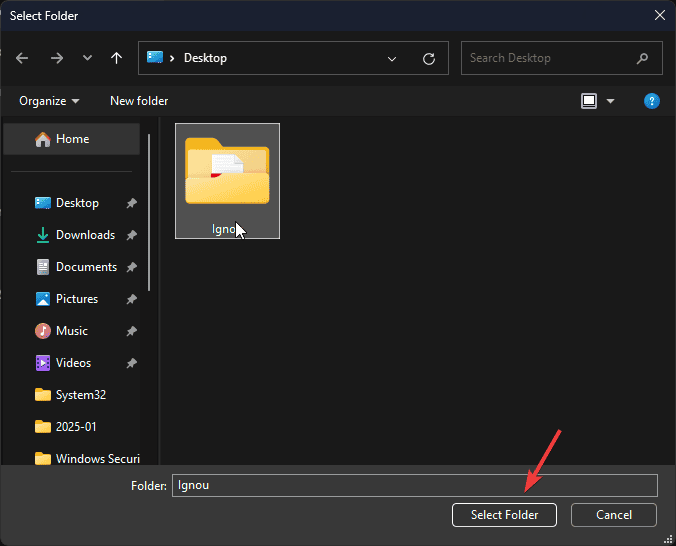The width and height of the screenshot is (676, 546).
Task: Click pin icon next to Music
Action: point(131,331)
